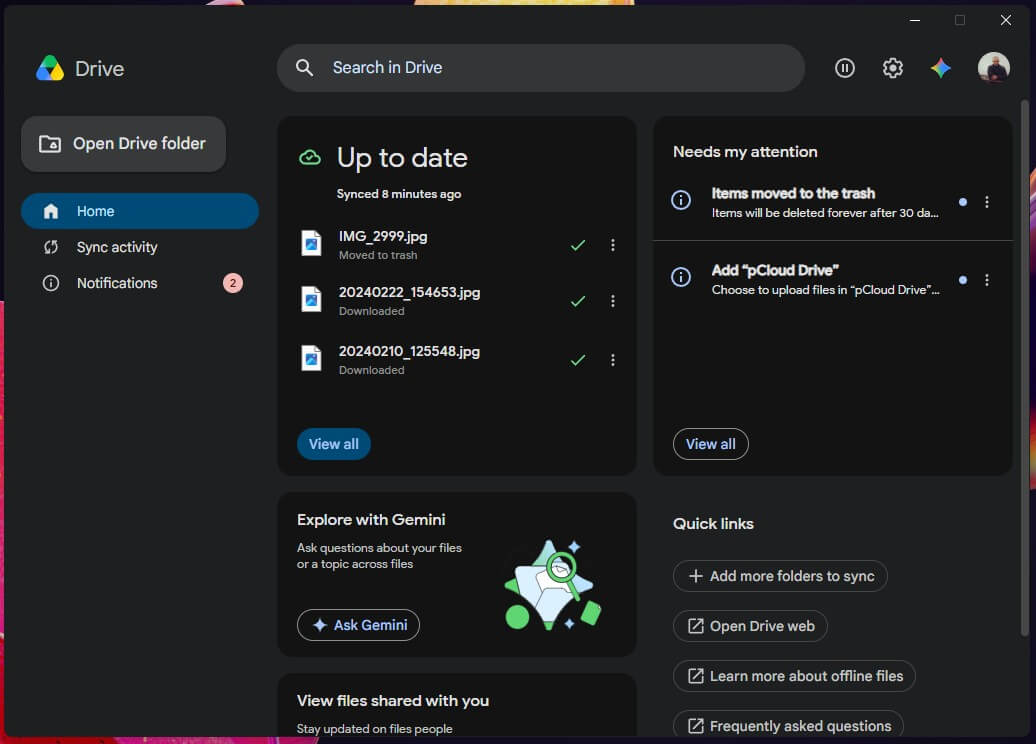Click the checkmark next to IMG_2999.jpg
This screenshot has height=744, width=1036.
pyautogui.click(x=578, y=245)
